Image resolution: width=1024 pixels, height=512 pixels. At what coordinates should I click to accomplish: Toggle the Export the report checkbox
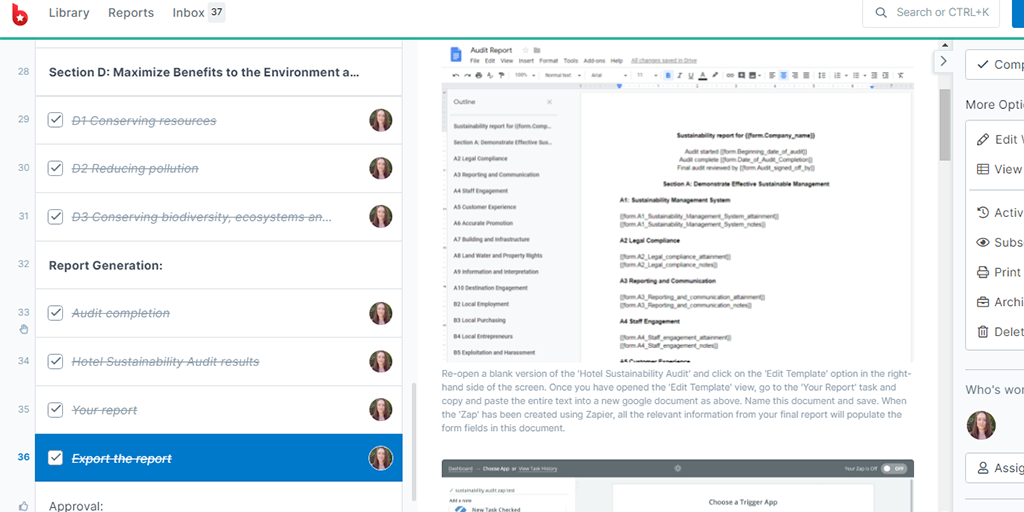click(56, 458)
